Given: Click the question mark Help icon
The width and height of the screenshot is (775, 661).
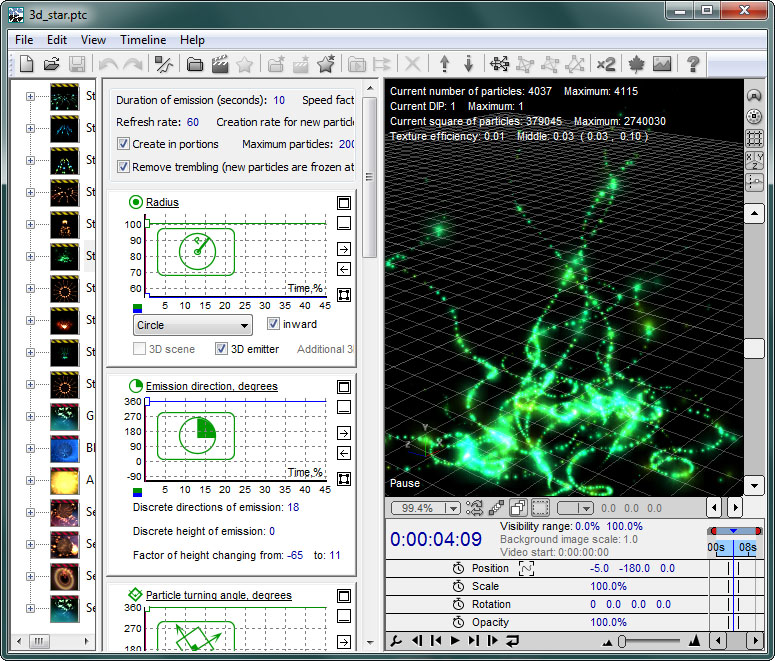Looking at the screenshot, I should 692,65.
